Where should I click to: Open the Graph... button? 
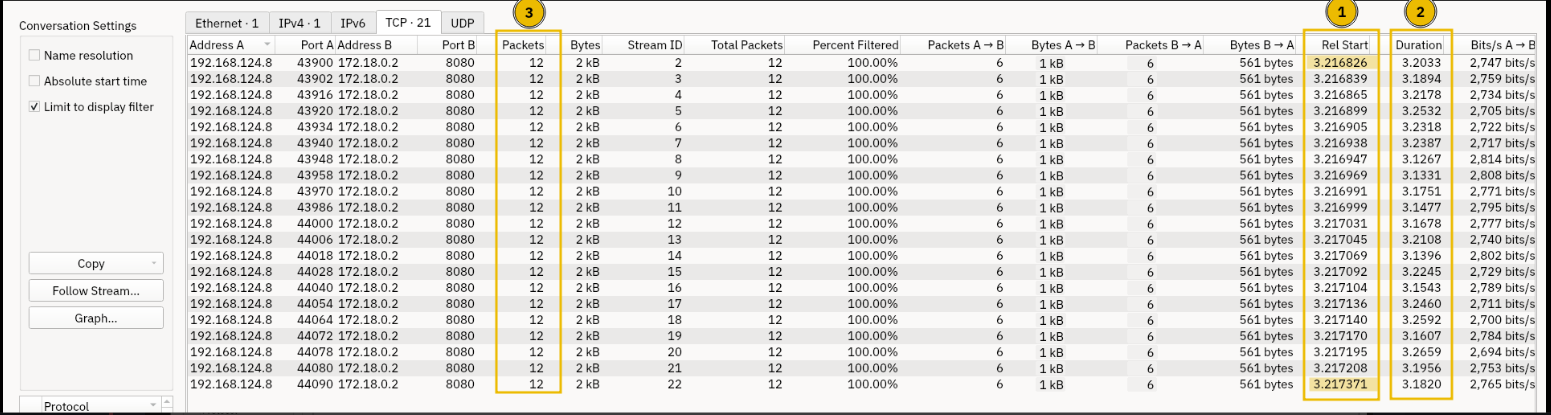click(96, 318)
